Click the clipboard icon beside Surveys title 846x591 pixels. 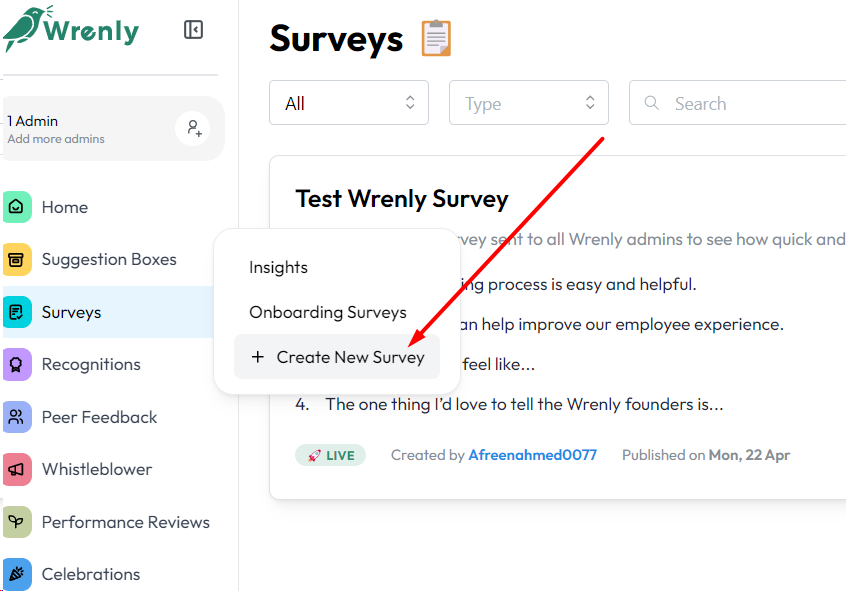(x=436, y=38)
